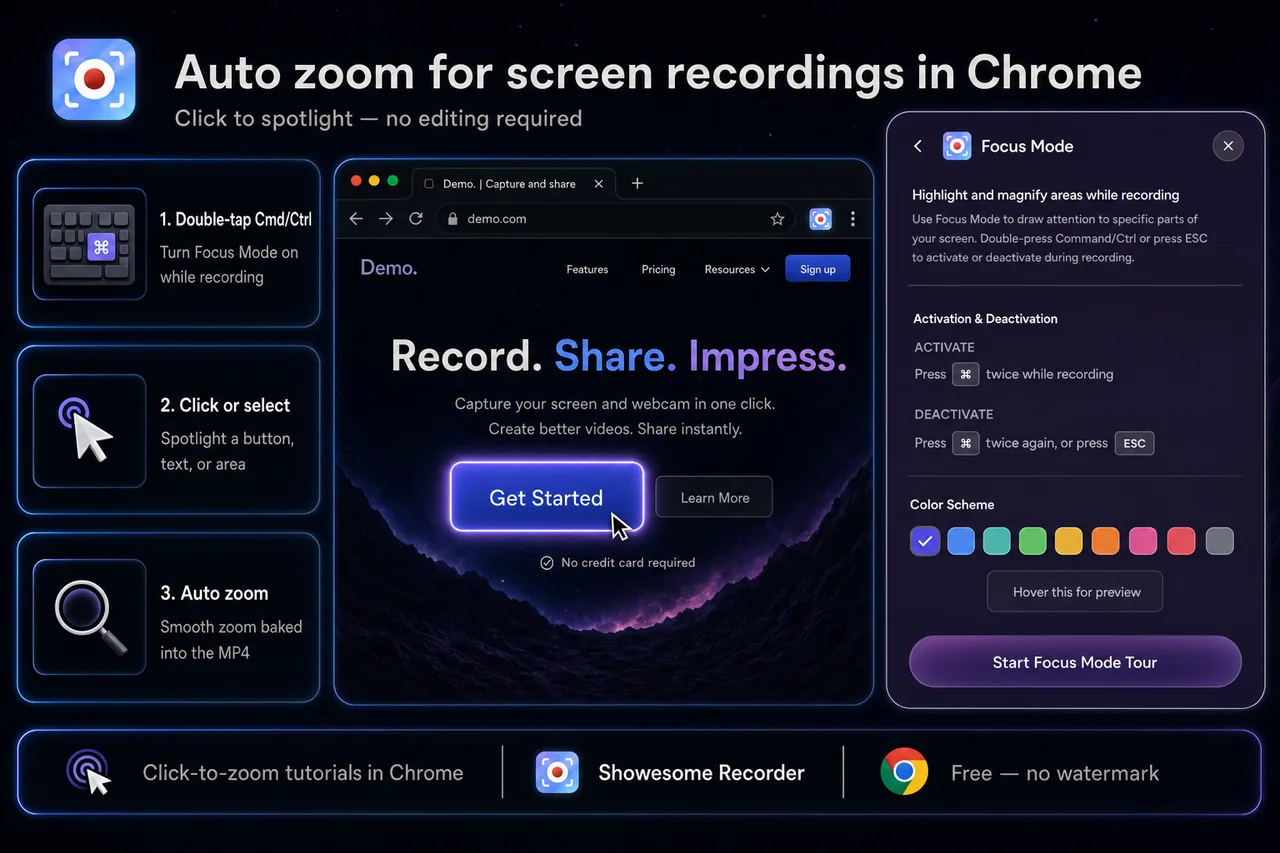
Task: Select the selected purple checkmark color swatch
Action: [925, 541]
